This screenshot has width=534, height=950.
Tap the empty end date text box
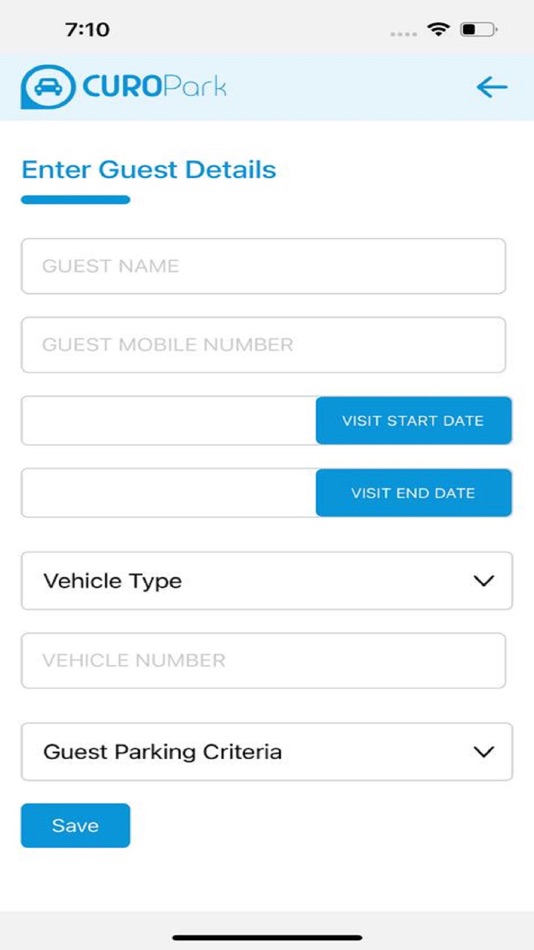tap(169, 493)
